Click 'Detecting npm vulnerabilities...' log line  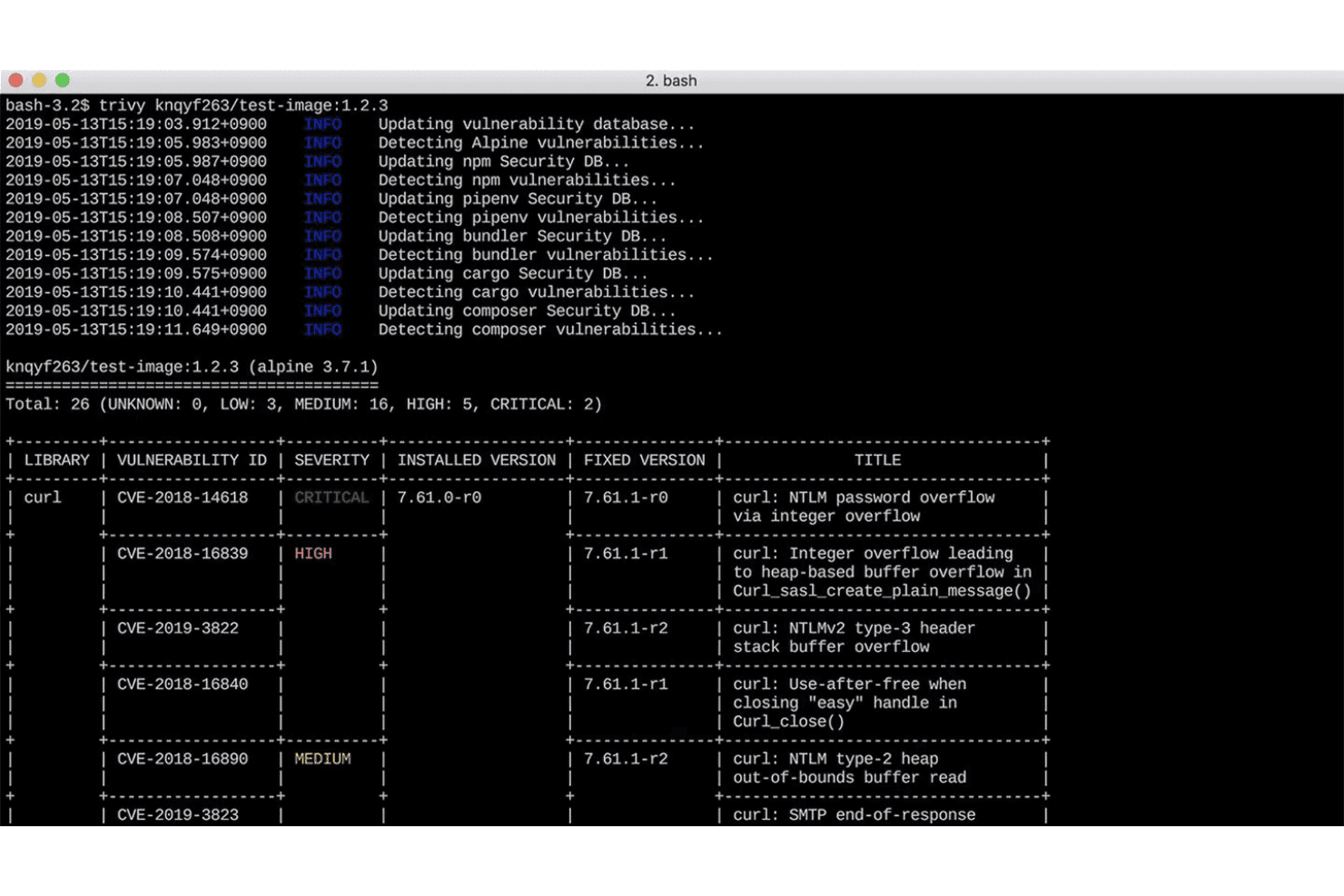coord(527,181)
